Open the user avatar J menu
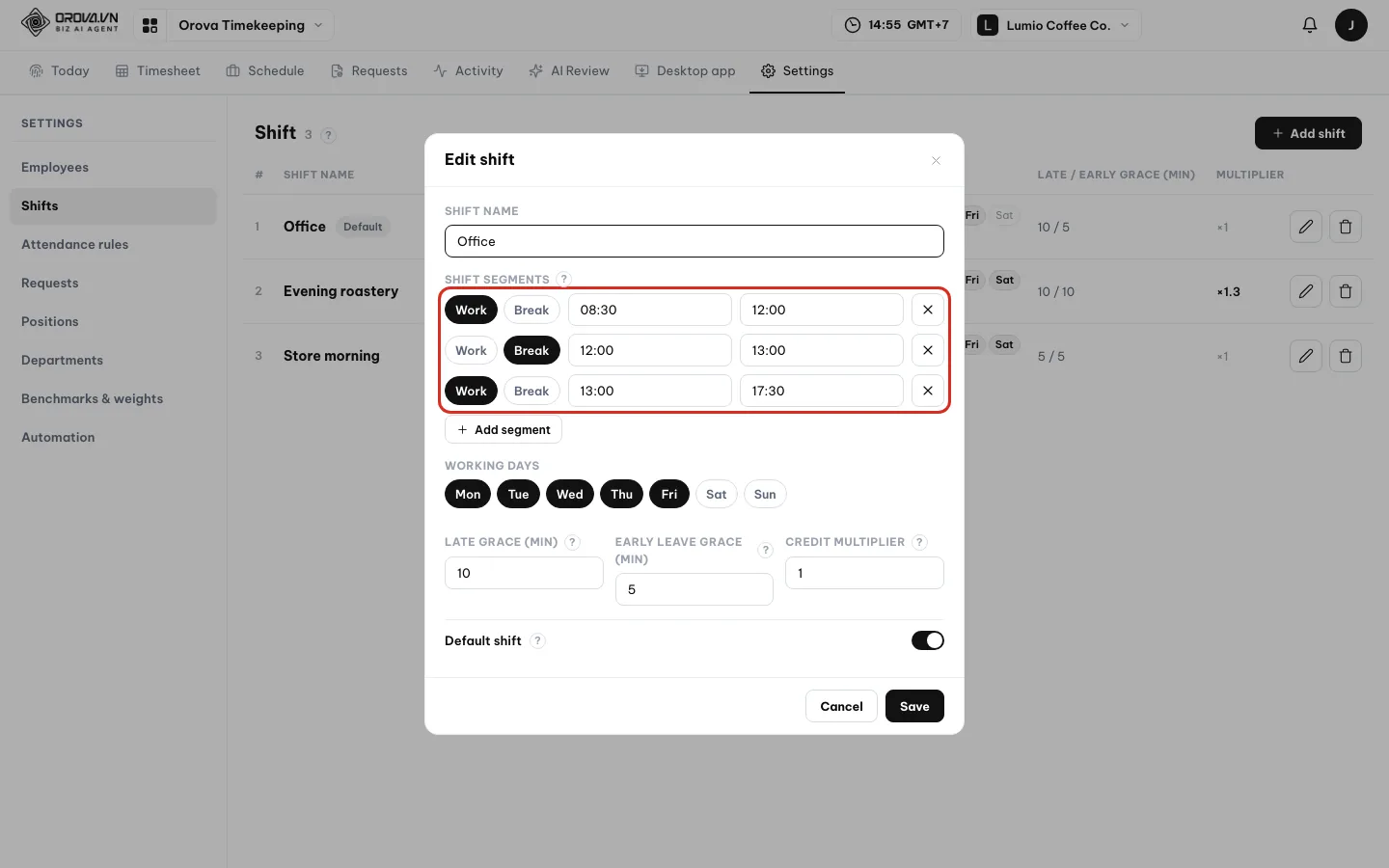Screen dimensions: 1389x868 1350,25
